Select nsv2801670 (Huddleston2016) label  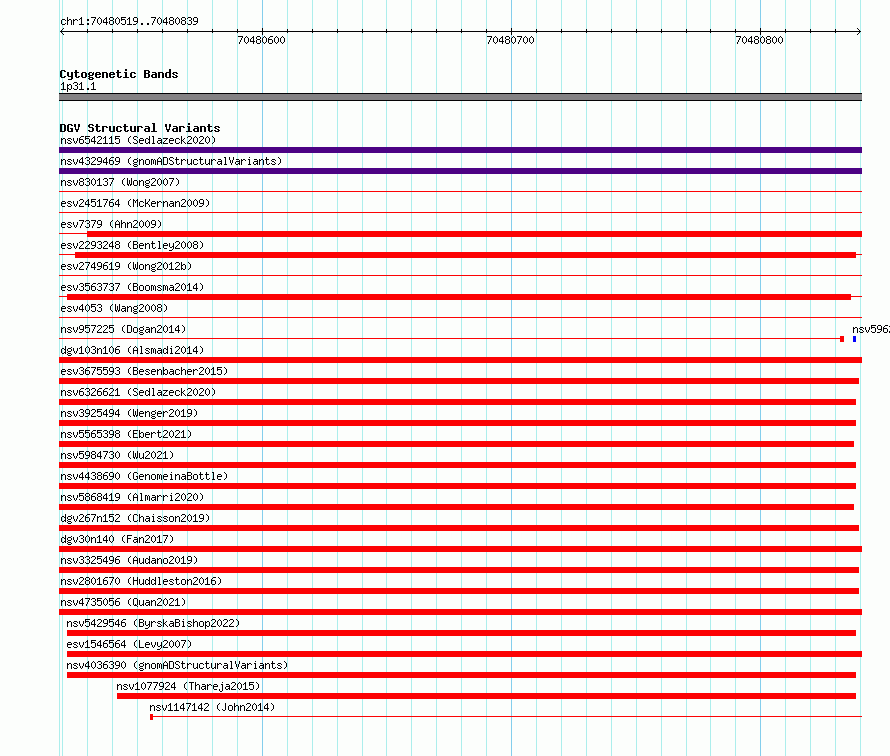(x=141, y=581)
